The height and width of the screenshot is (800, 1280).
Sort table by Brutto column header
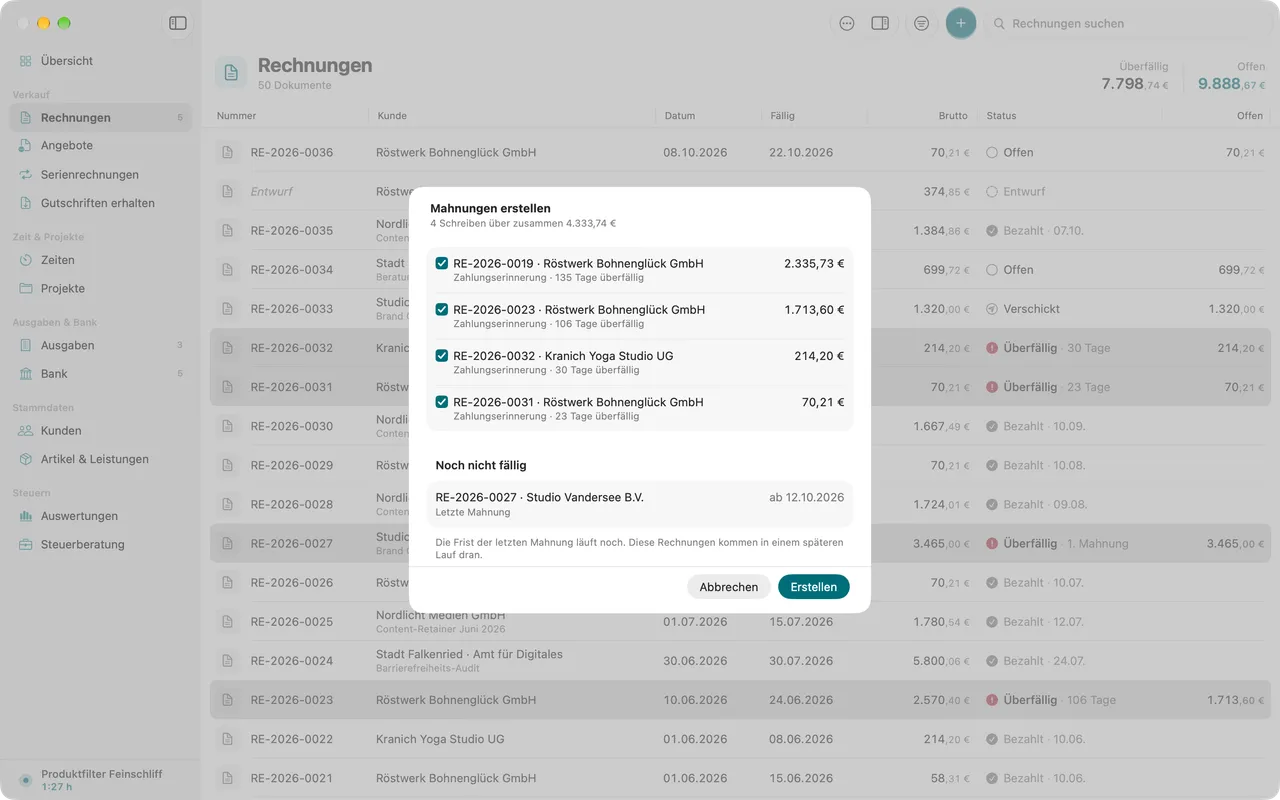click(953, 116)
